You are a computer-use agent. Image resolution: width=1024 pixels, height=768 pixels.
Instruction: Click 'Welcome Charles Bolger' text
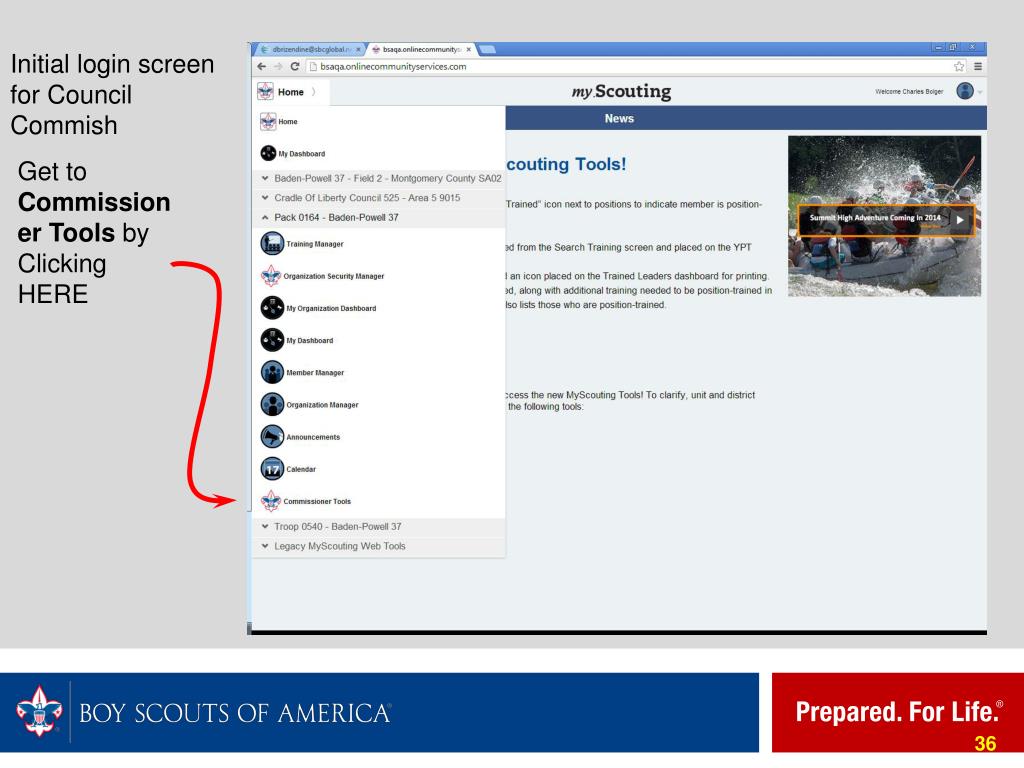point(909,91)
